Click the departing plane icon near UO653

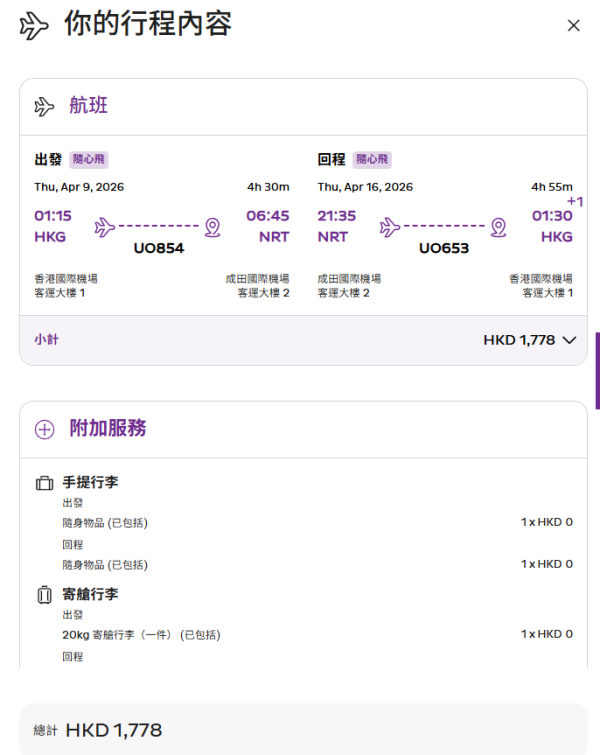390,227
